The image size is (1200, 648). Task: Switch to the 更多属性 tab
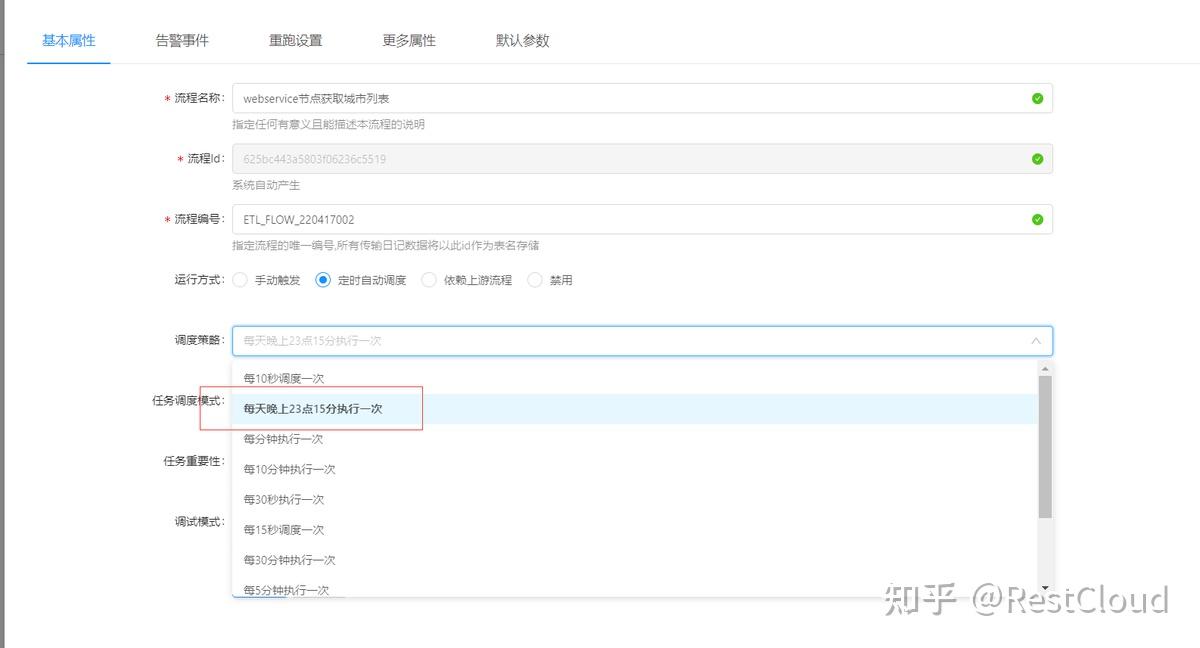(408, 40)
